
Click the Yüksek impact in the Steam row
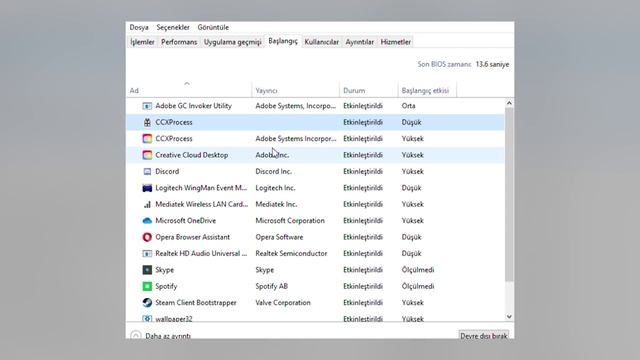412,302
